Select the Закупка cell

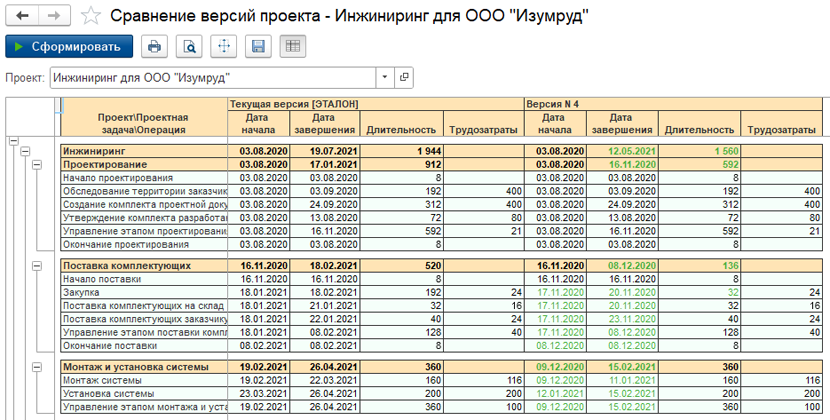(x=144, y=292)
